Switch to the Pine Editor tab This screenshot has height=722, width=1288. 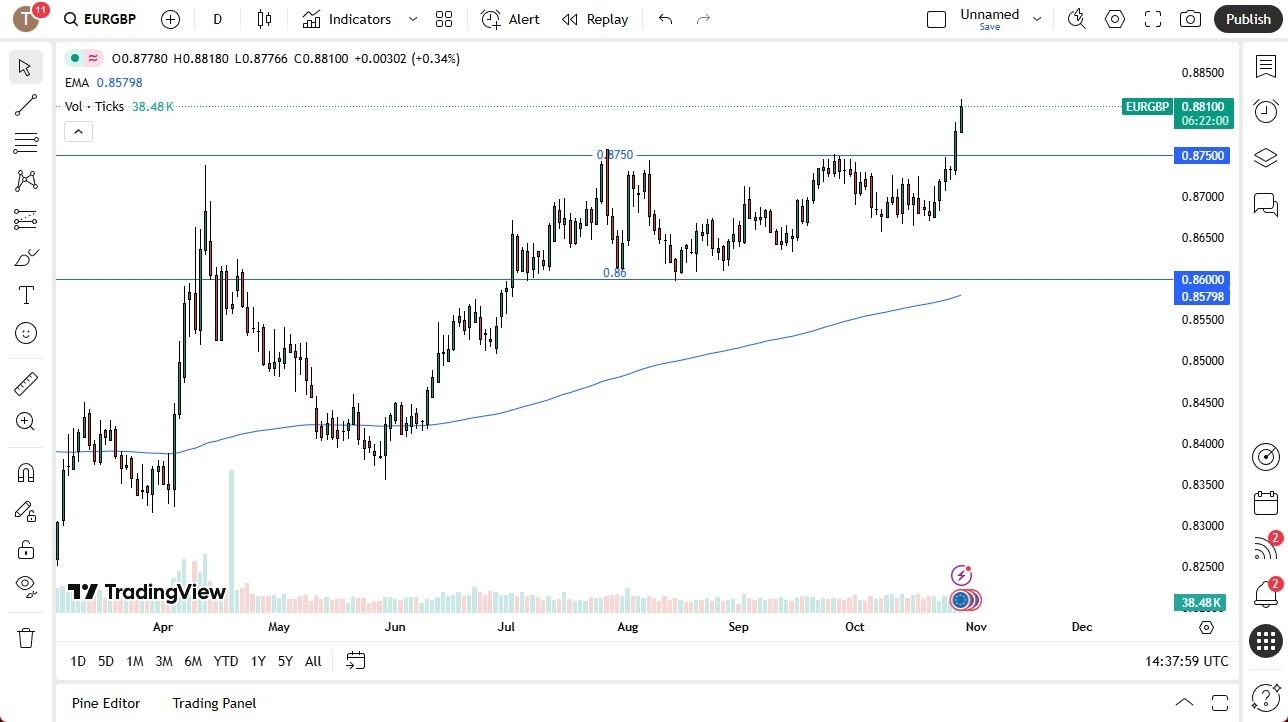coord(105,703)
